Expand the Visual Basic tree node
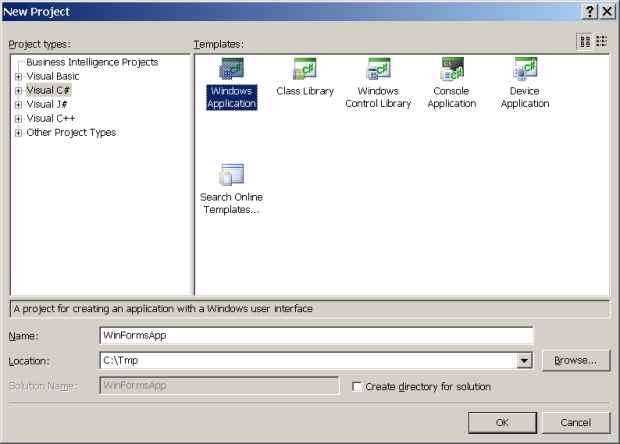This screenshot has height=444, width=620. click(x=18, y=76)
